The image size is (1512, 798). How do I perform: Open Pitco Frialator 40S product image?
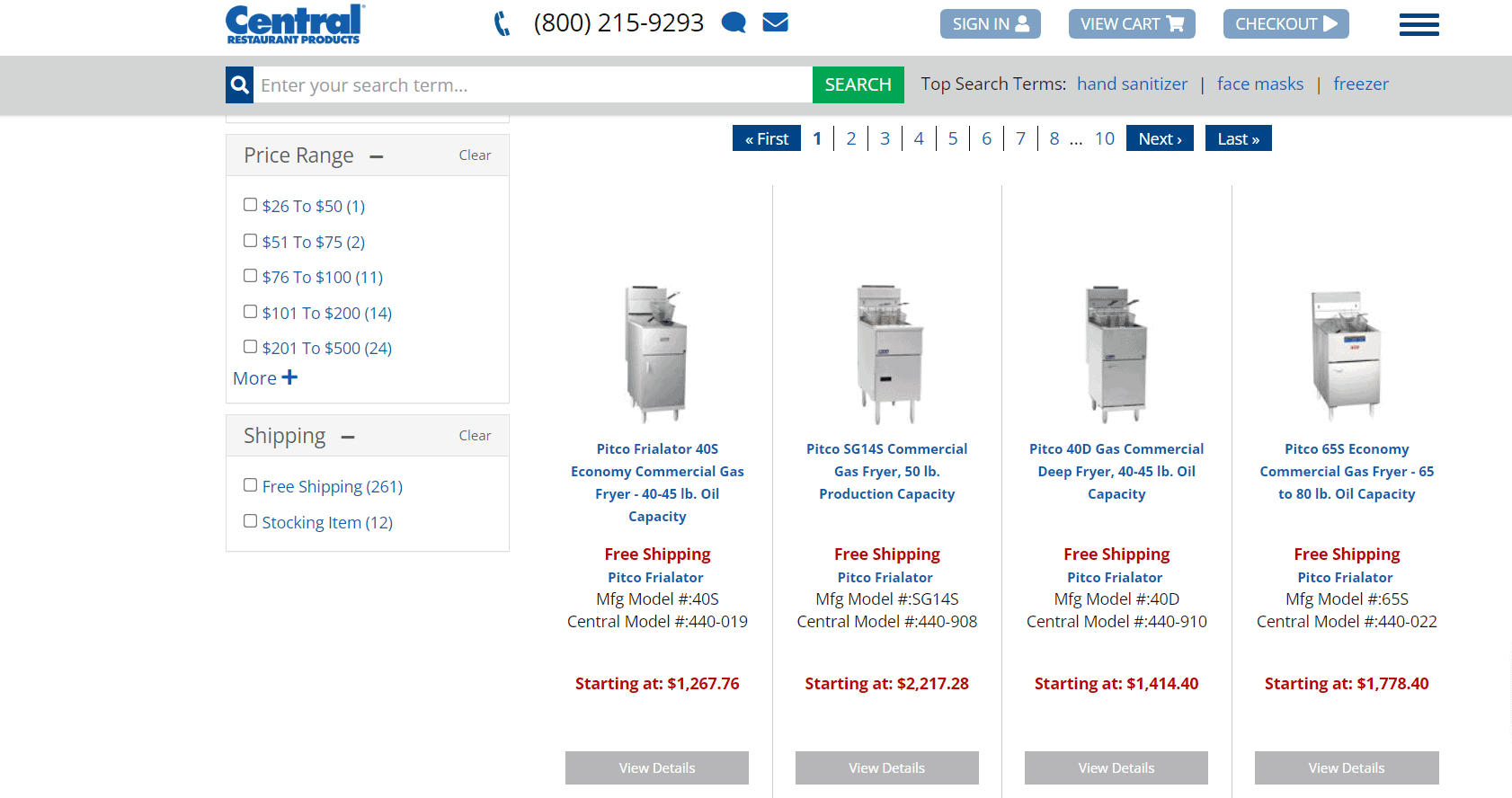(x=657, y=354)
